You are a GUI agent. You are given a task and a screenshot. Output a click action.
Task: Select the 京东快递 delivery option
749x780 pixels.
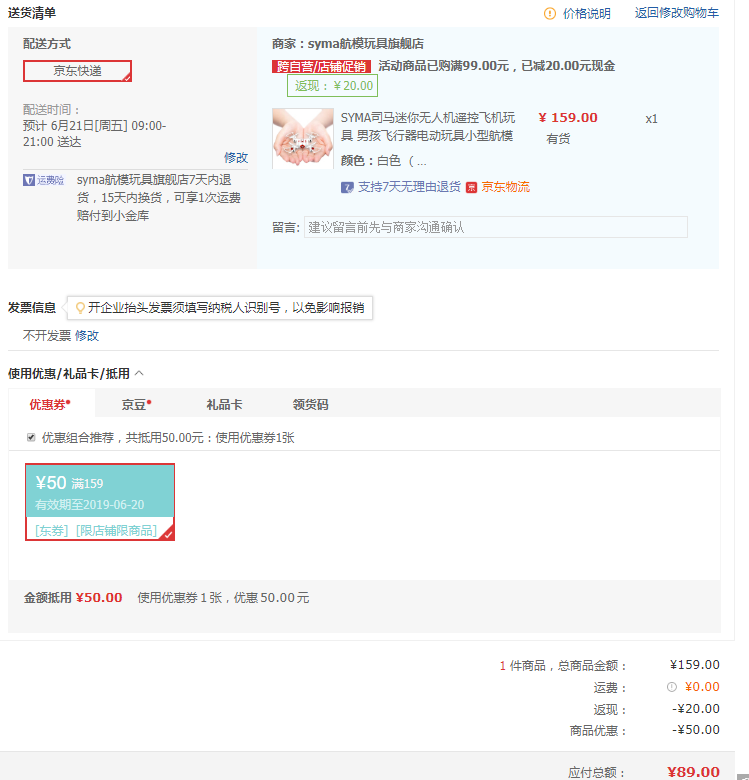click(x=77, y=71)
